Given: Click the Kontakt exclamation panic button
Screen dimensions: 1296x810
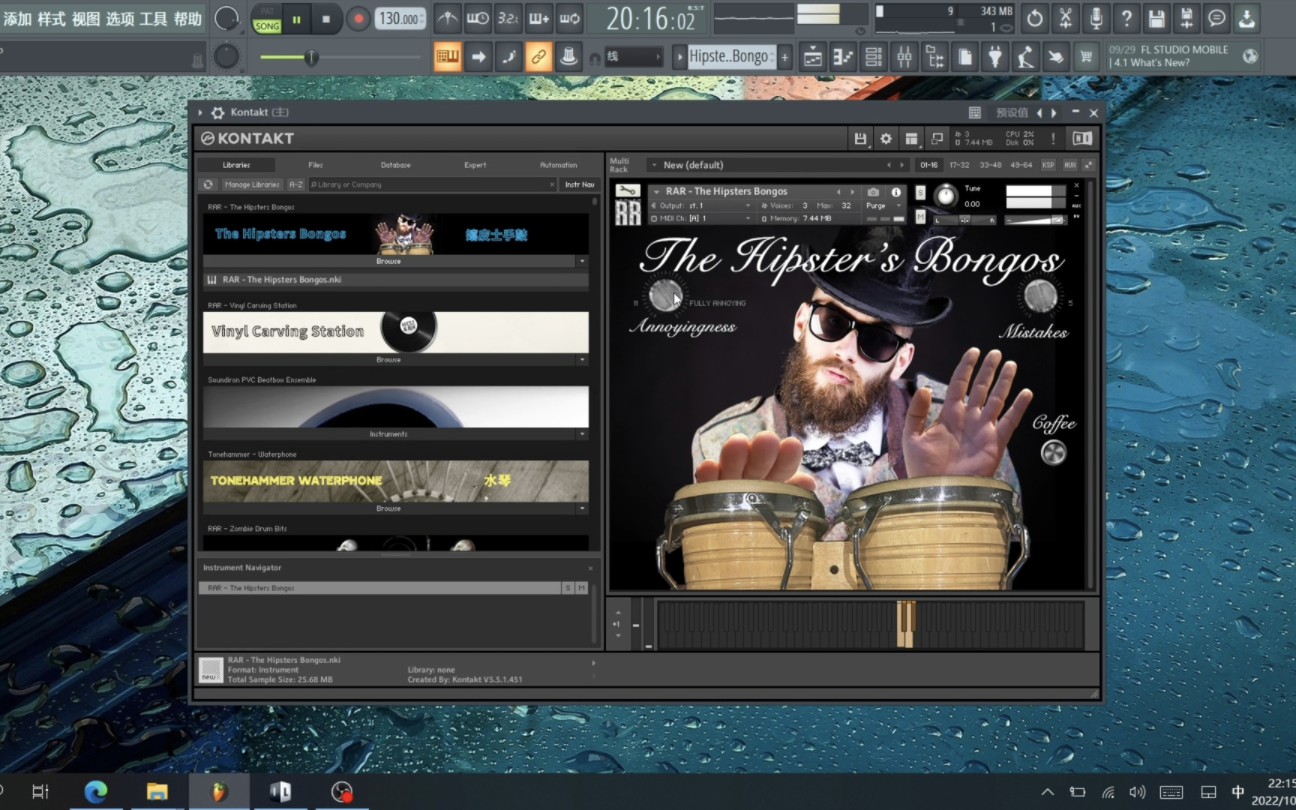Looking at the screenshot, I should pyautogui.click(x=1053, y=138).
